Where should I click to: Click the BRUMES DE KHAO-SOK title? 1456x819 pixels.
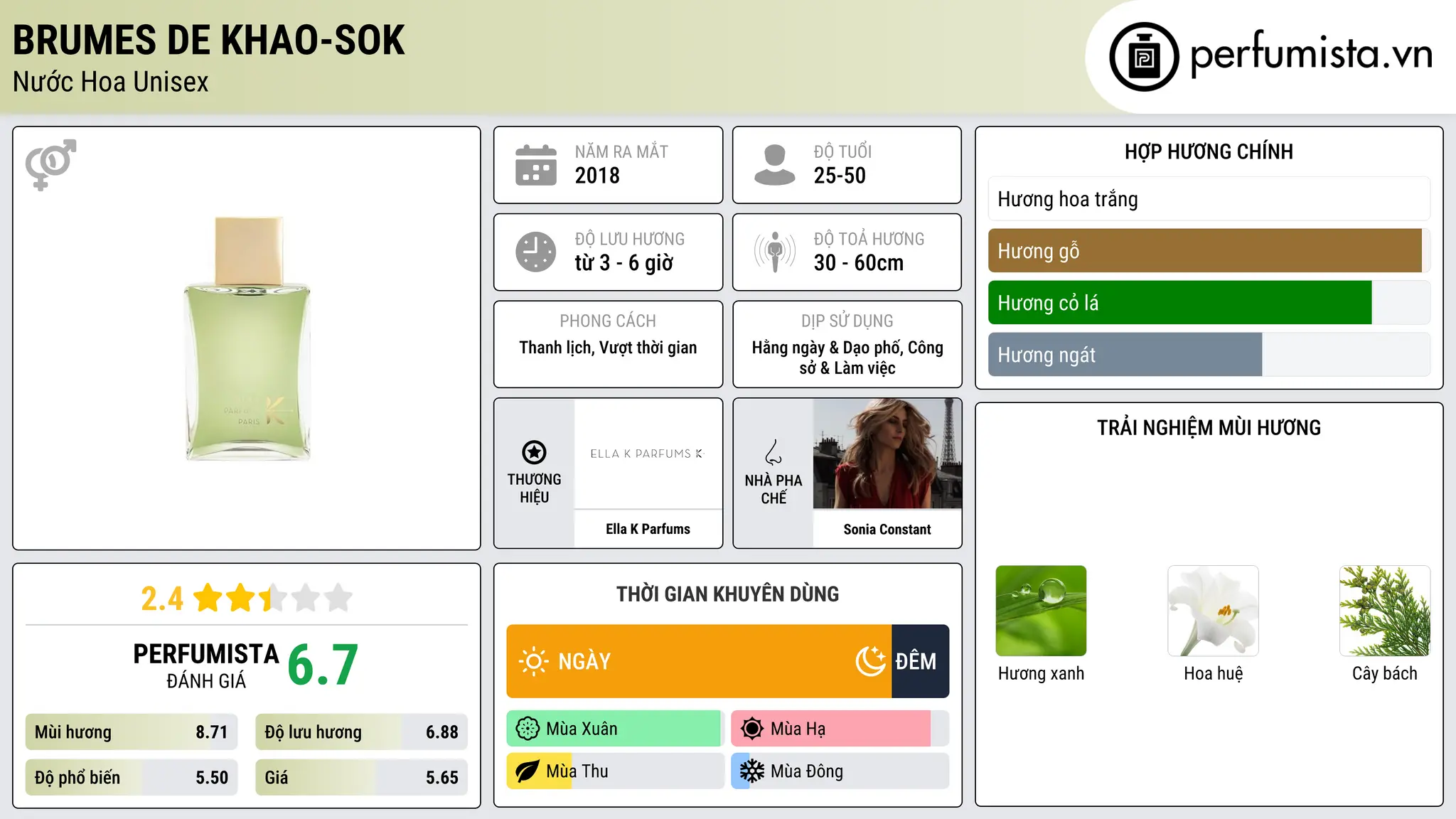209,40
